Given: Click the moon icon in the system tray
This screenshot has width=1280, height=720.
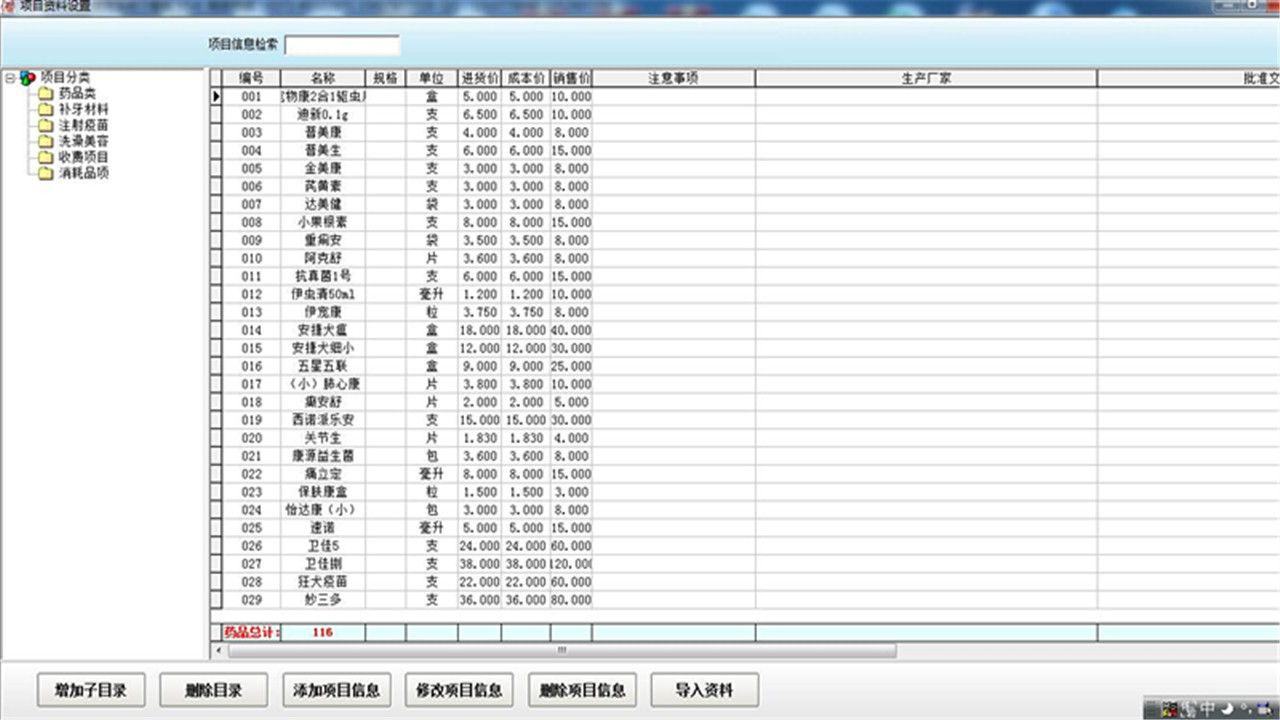Looking at the screenshot, I should 1226,707.
